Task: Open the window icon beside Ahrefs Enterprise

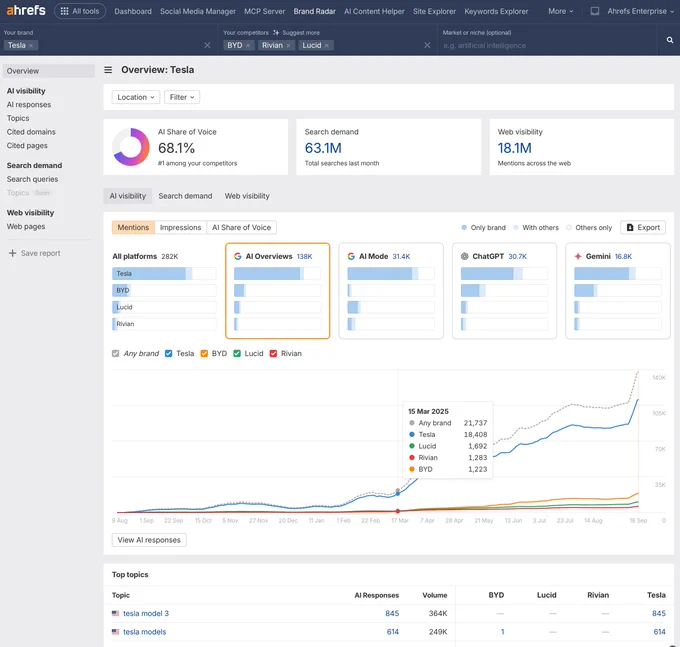Action: point(595,11)
